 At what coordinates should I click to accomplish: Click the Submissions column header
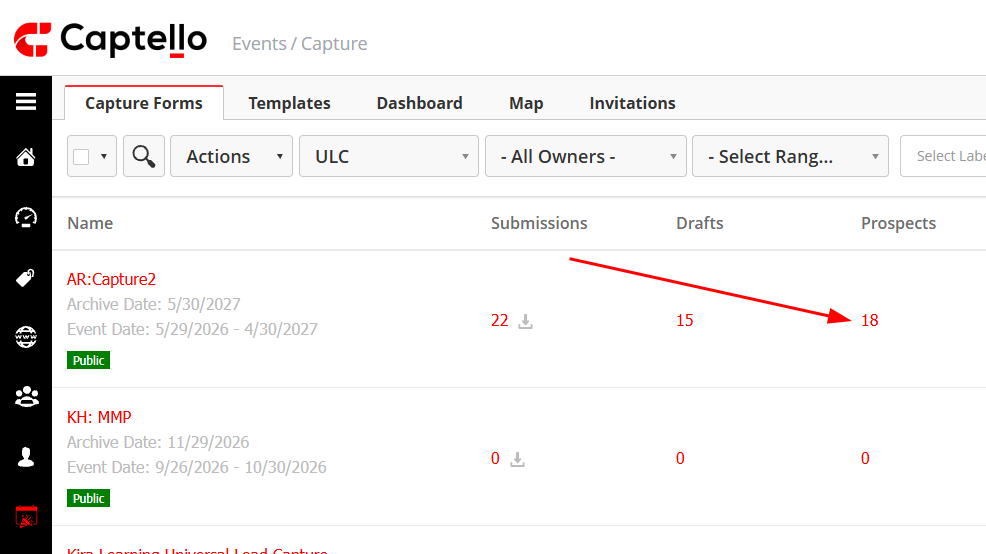[x=539, y=223]
